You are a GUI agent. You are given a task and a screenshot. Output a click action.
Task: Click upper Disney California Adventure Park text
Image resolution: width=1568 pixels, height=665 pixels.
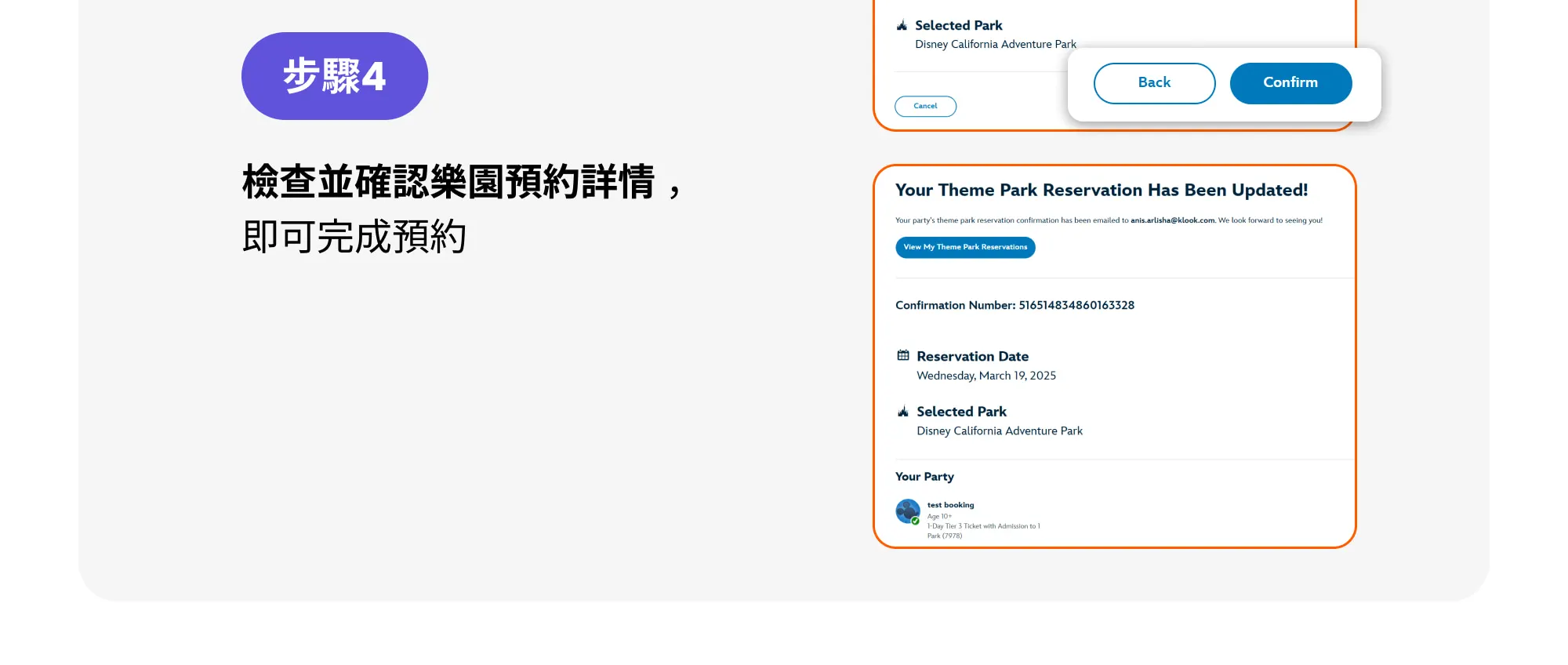[996, 44]
